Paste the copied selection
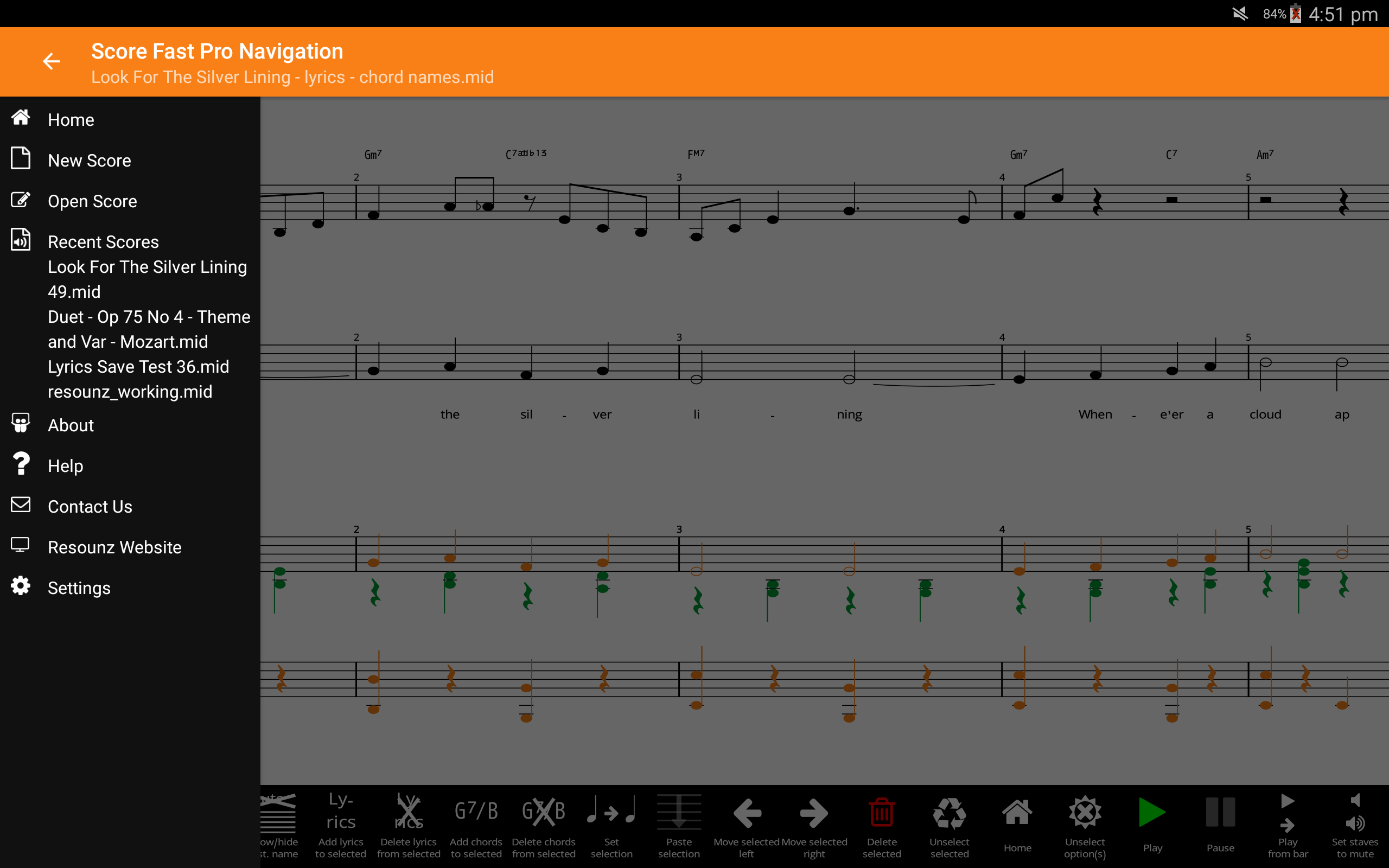 coord(679,824)
